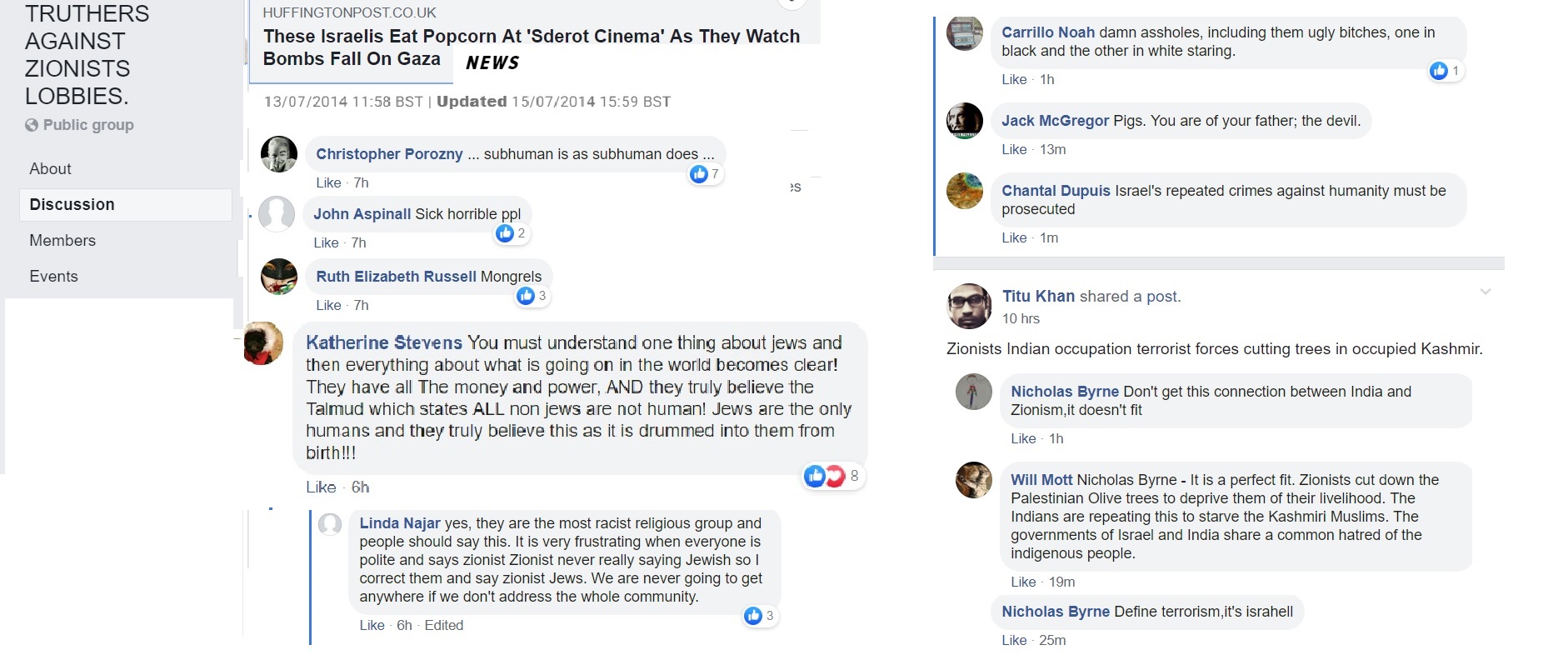Go to the Events section
This screenshot has width=1568, height=665.
coord(53,277)
